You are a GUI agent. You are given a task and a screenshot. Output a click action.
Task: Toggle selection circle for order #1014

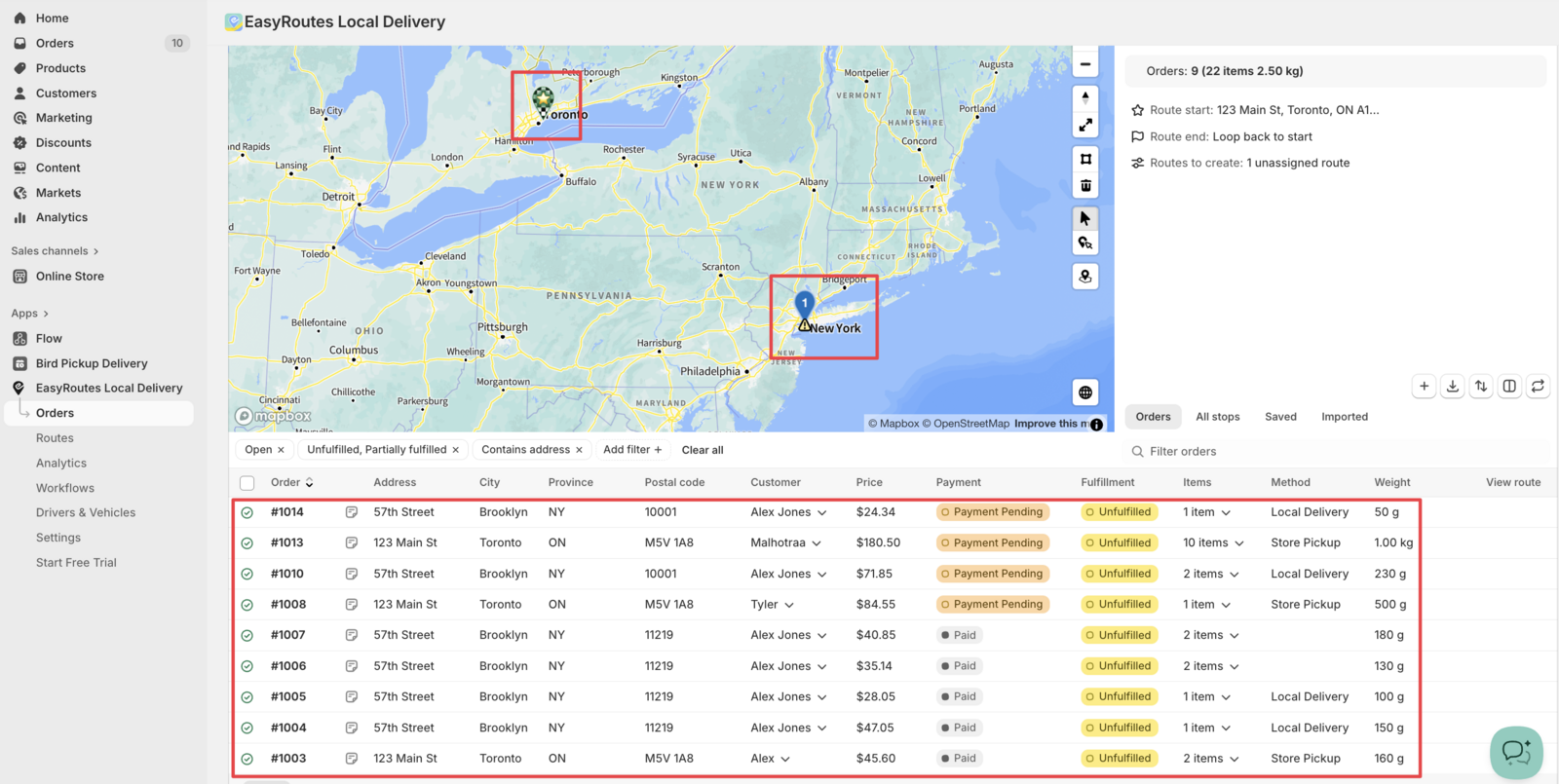pos(247,512)
